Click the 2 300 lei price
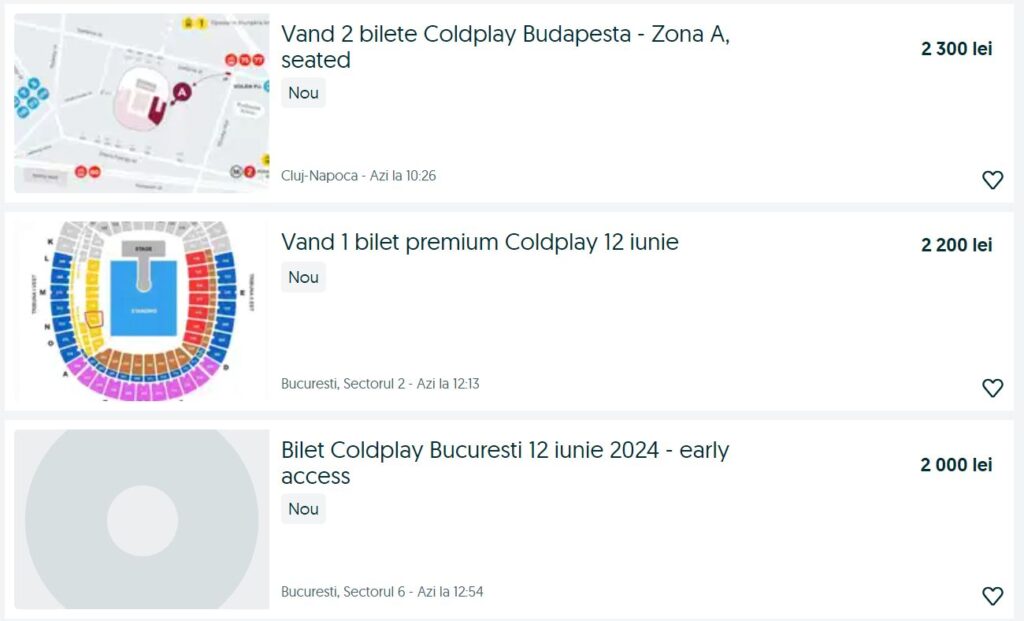 [956, 49]
